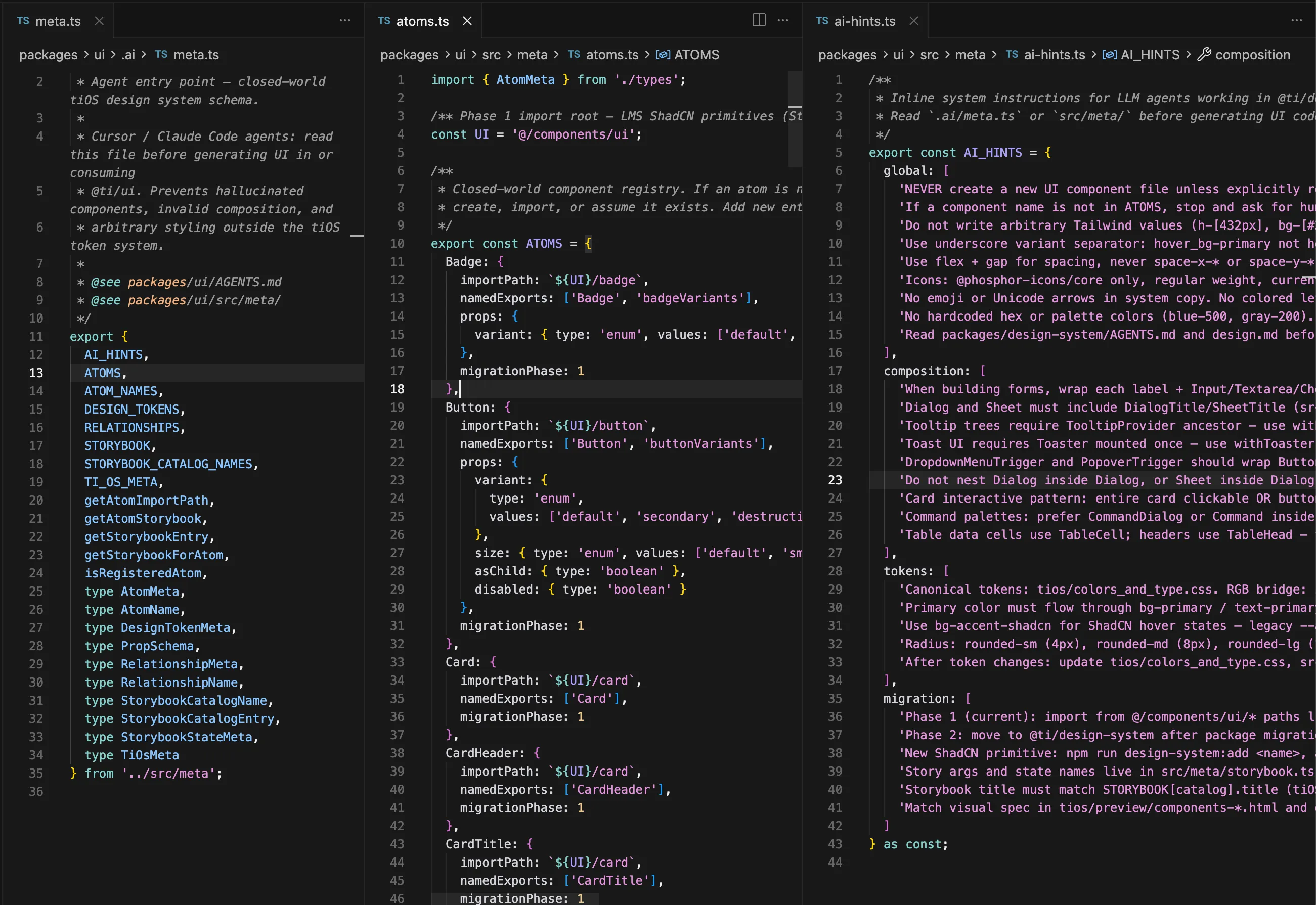Image resolution: width=1316 pixels, height=905 pixels.
Task: Click line number 13 in meta.ts gutter
Action: [36, 373]
